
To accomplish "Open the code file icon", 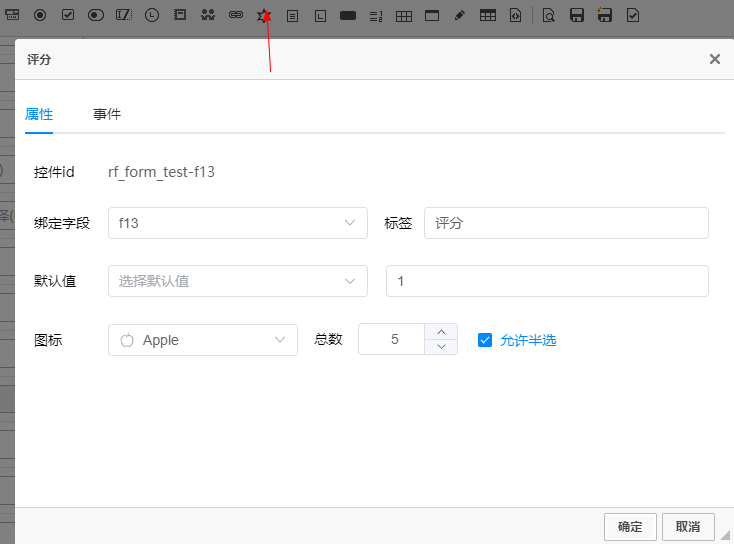I will pyautogui.click(x=515, y=15).
